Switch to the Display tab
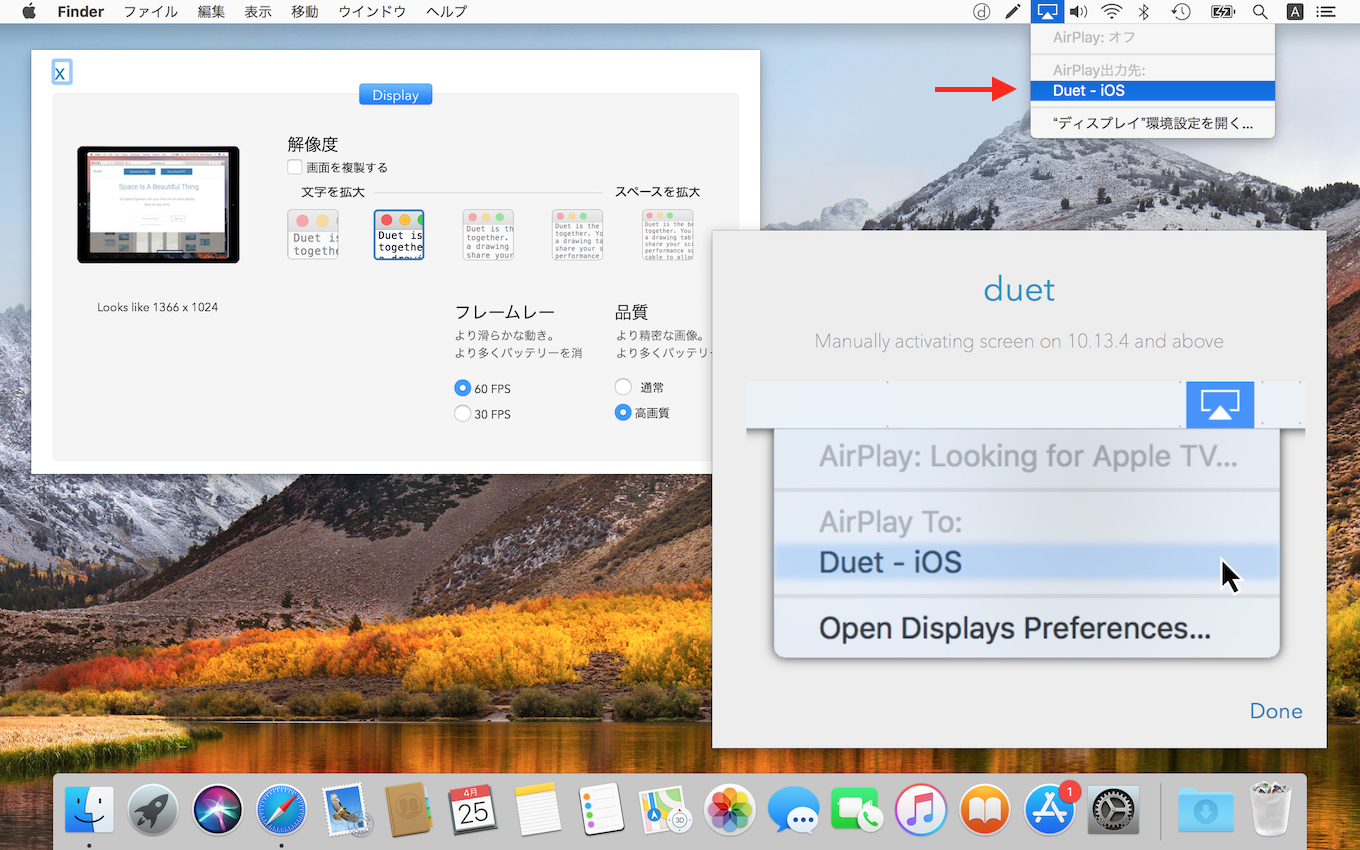 (x=396, y=95)
